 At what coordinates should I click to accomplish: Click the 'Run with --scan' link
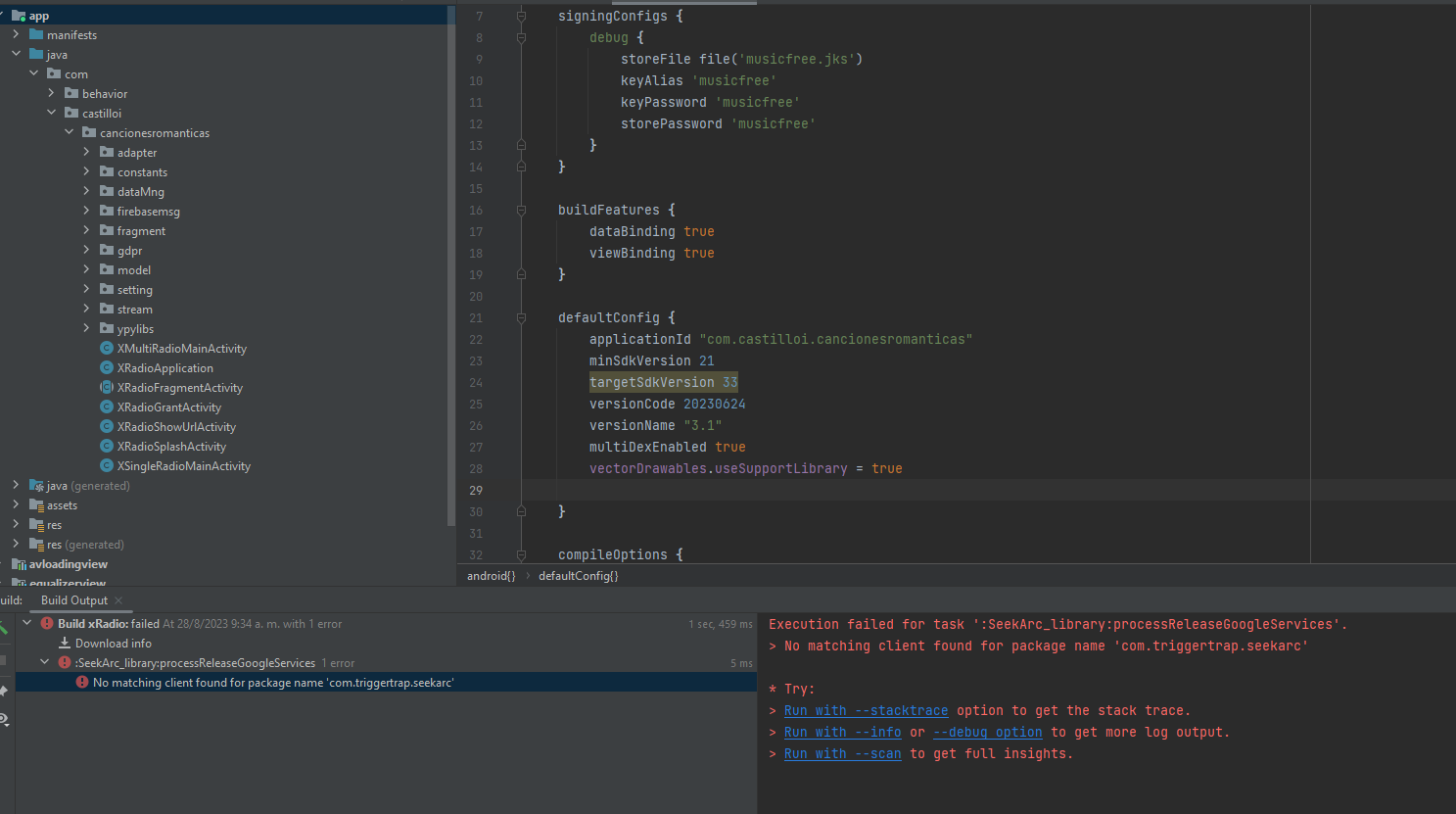[842, 754]
